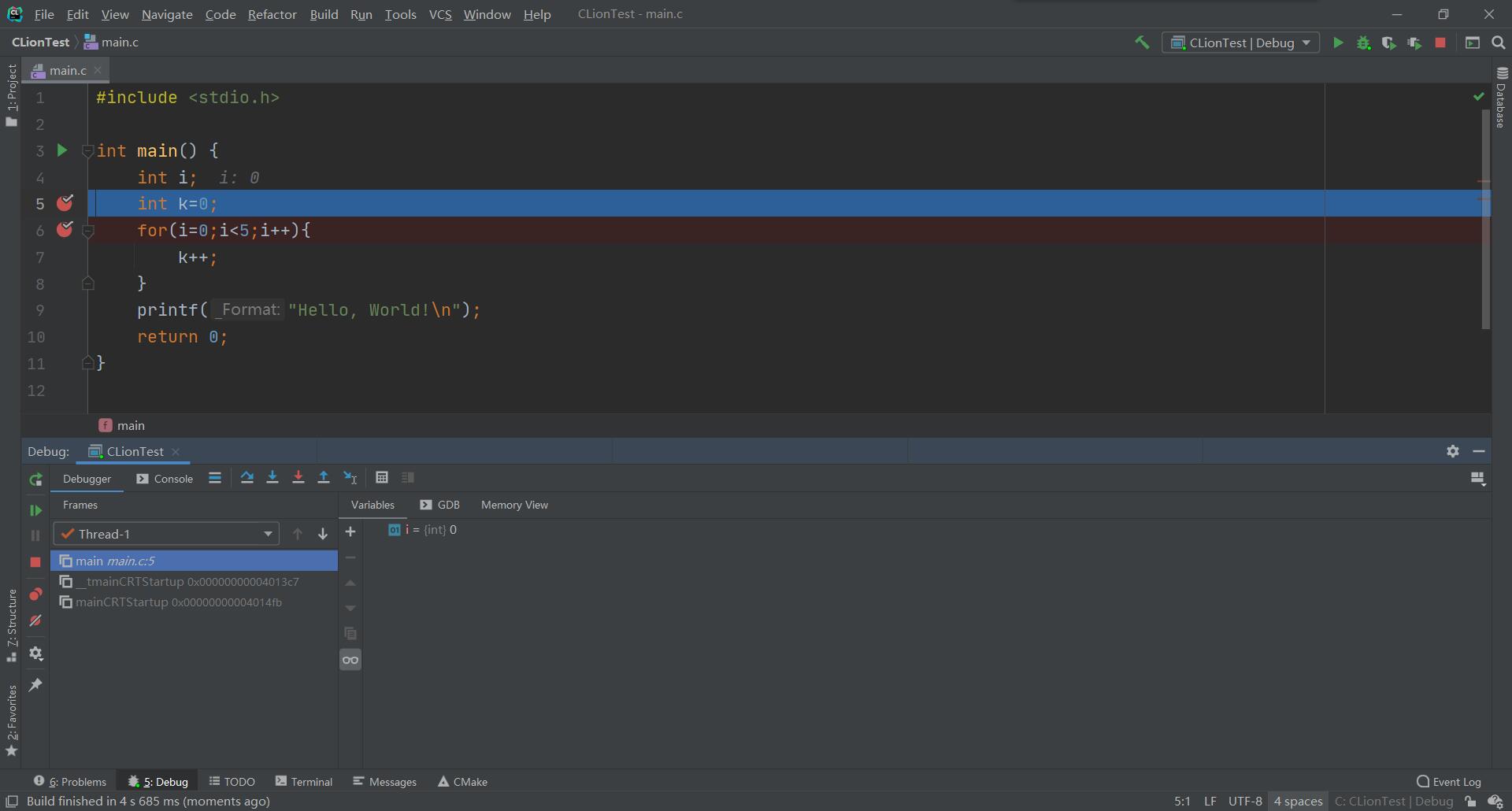
Task: Restore layout icon in debug panel
Action: 1477,479
